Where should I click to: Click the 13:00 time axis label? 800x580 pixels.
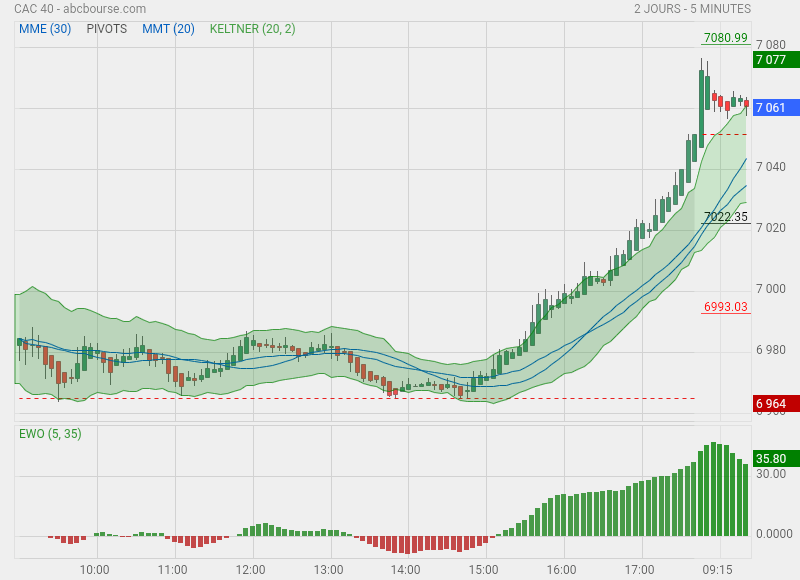coord(329,569)
